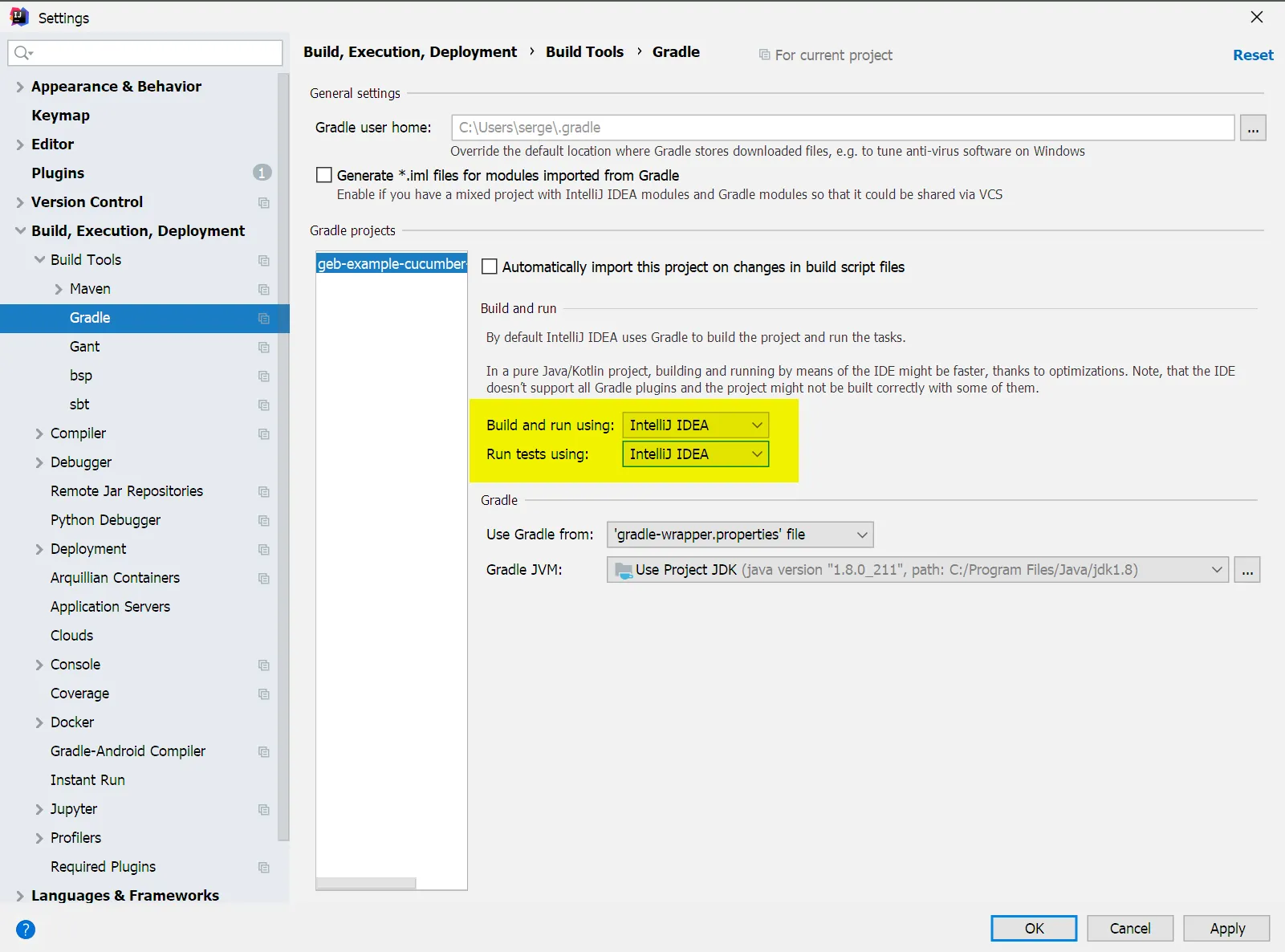Click the IntelliJ IDEA logo icon
Viewport: 1285px width, 952px height.
pos(18,17)
